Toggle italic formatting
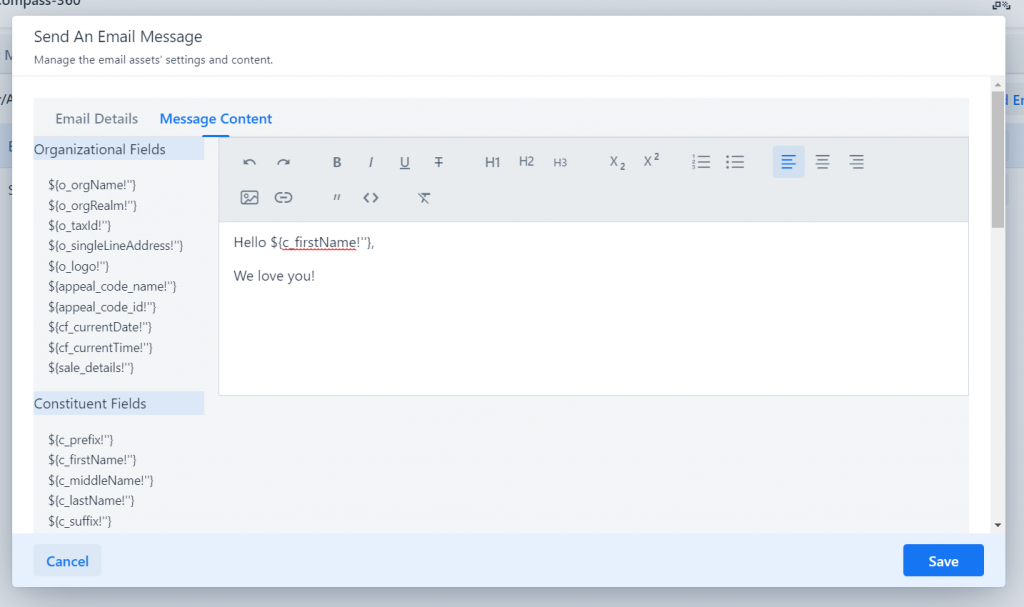Screen dimensions: 1024x607 click(x=371, y=162)
